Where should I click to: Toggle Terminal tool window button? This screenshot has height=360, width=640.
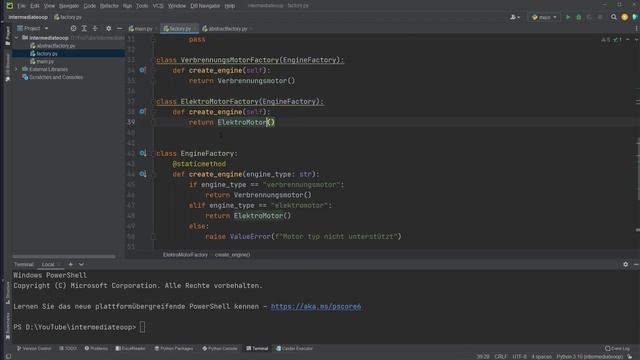tap(257, 349)
